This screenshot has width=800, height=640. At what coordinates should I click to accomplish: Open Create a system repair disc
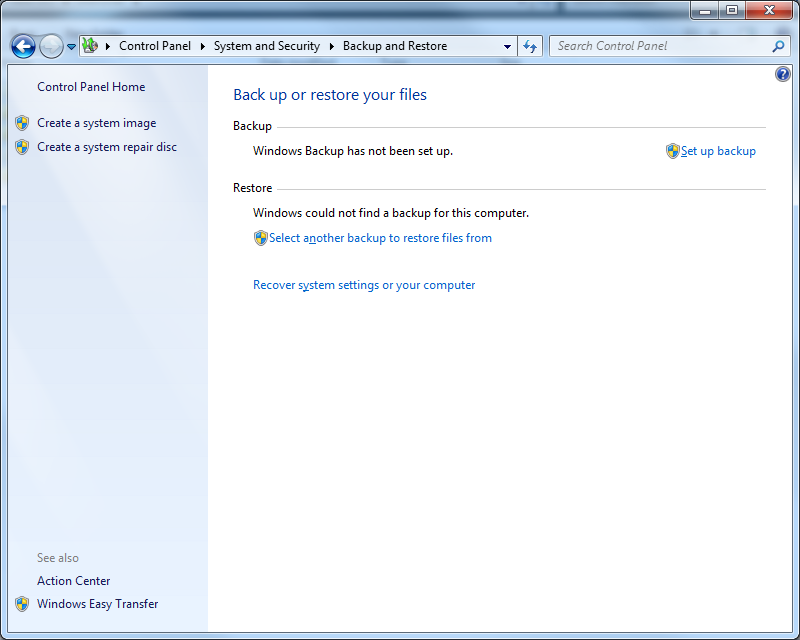tap(107, 147)
